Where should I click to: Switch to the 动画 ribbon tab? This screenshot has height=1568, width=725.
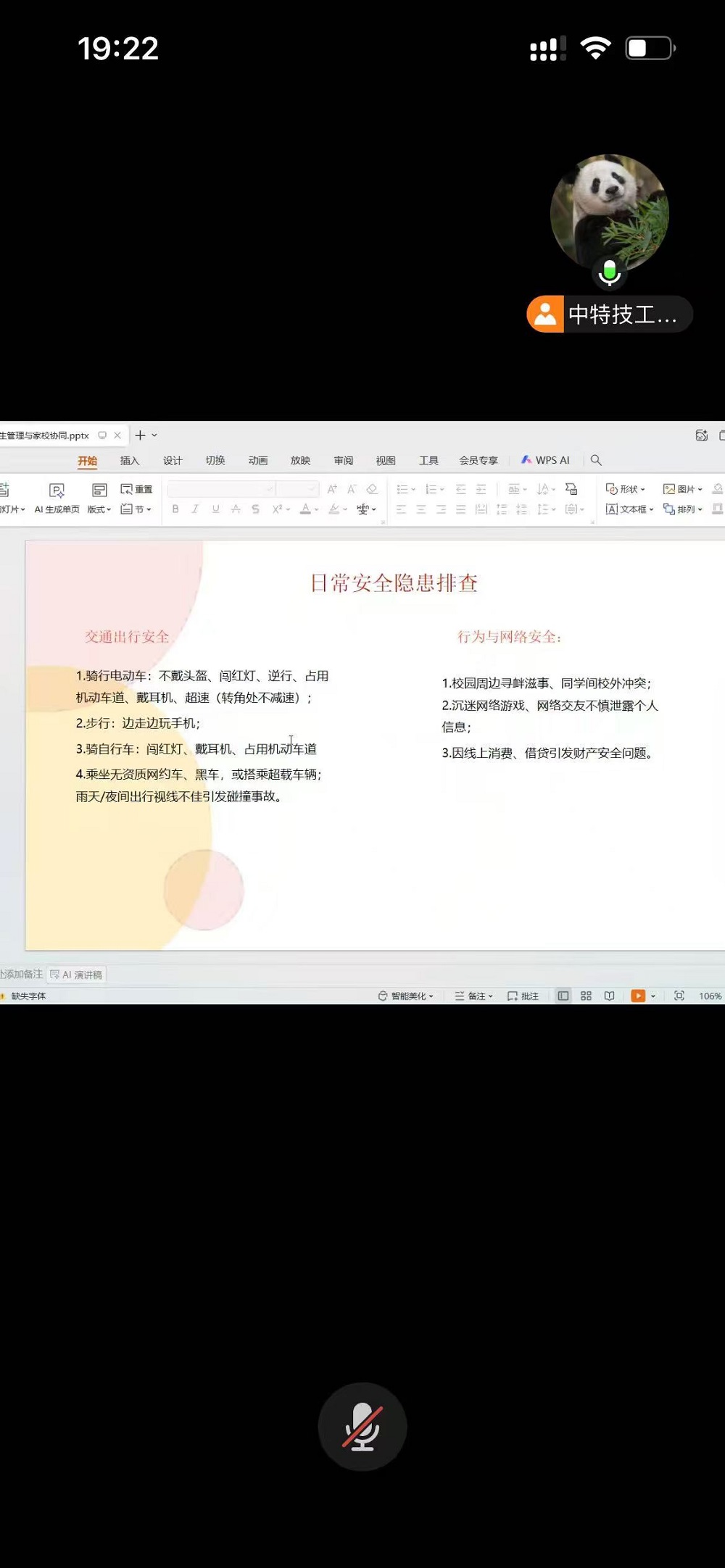[x=258, y=460]
